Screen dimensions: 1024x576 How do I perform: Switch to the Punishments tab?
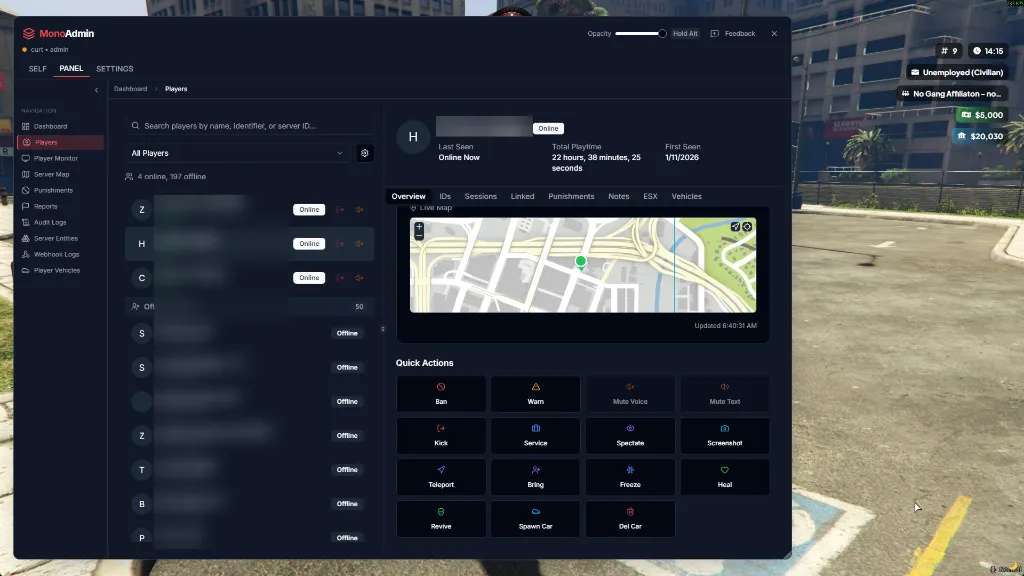pos(571,196)
